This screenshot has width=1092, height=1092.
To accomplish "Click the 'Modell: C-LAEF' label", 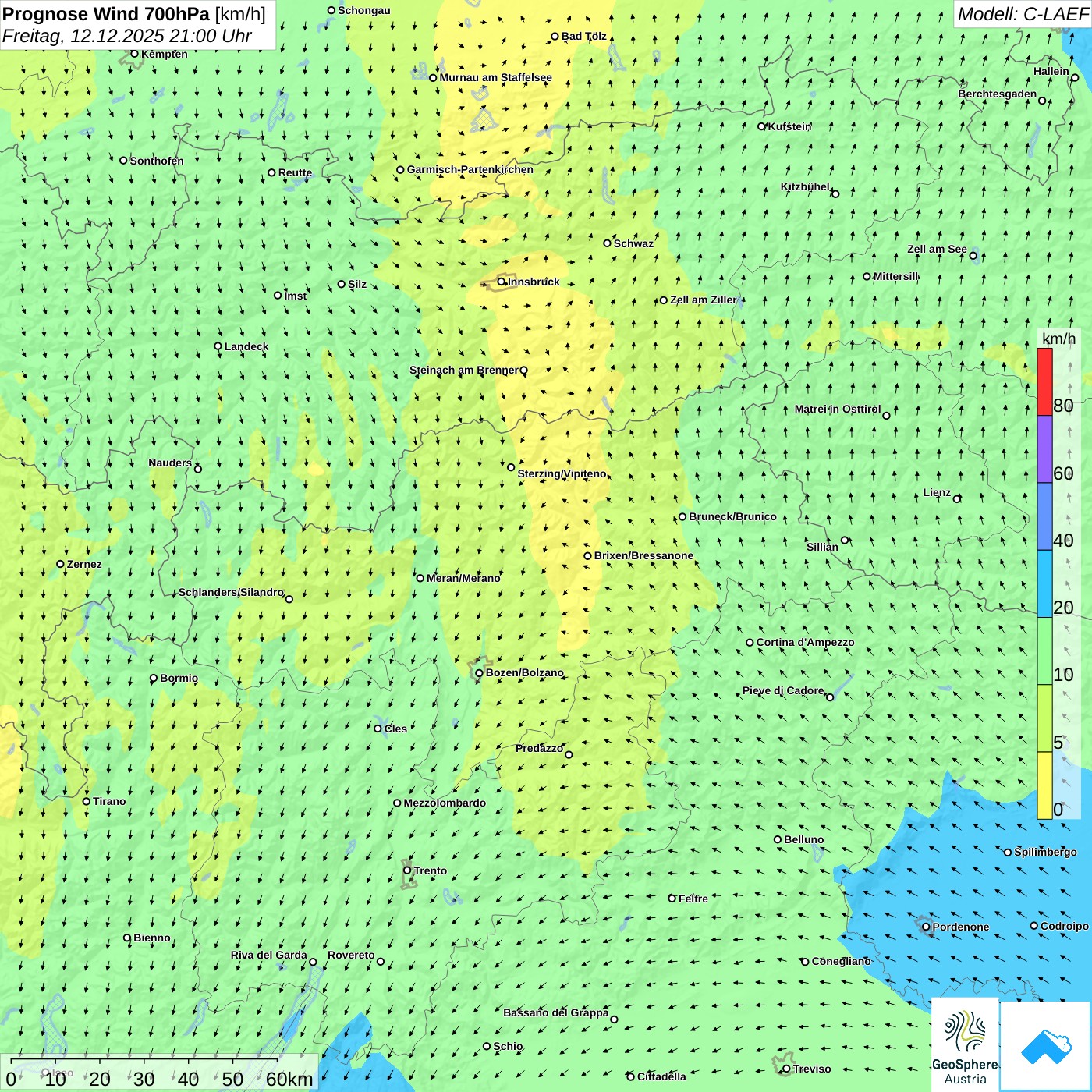I will [x=1023, y=14].
